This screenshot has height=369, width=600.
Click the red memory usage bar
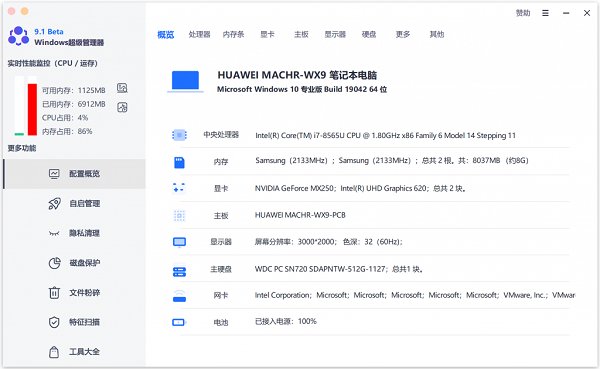pyautogui.click(x=33, y=109)
